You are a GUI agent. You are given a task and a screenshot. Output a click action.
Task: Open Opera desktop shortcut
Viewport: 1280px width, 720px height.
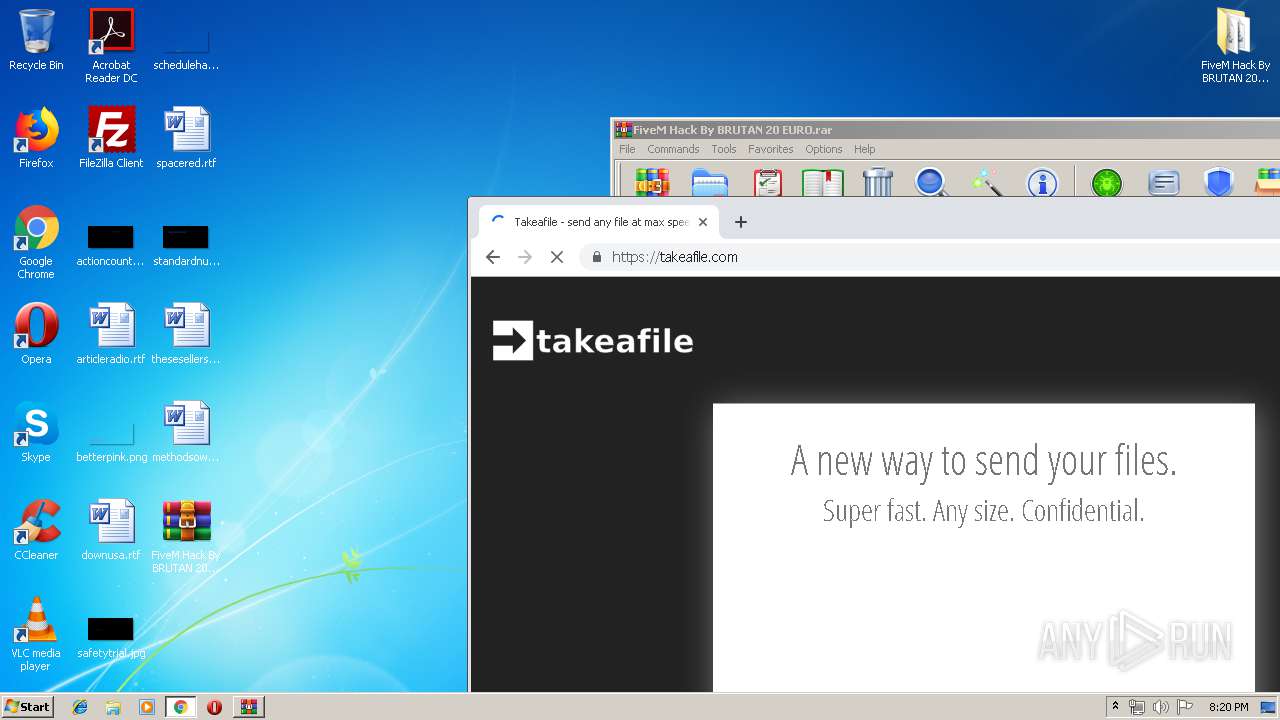point(36,334)
